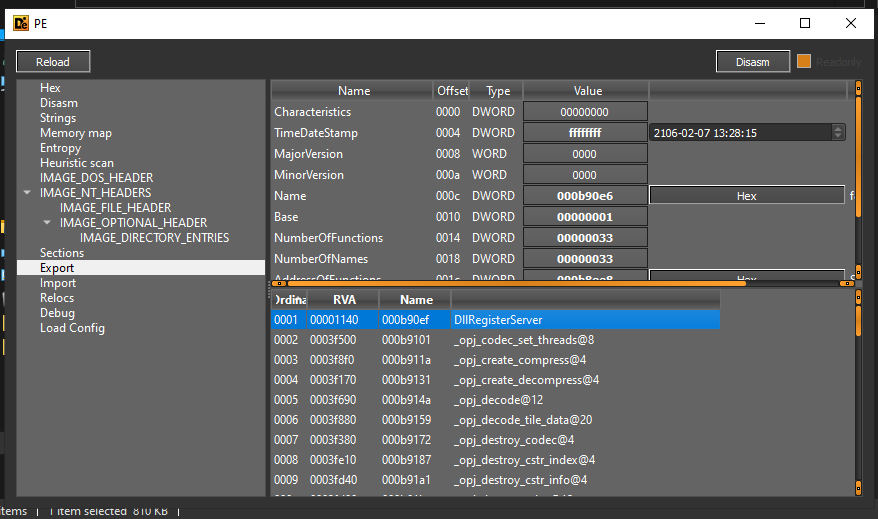Click the Name column header in upper table
The image size is (878, 519).
353,91
